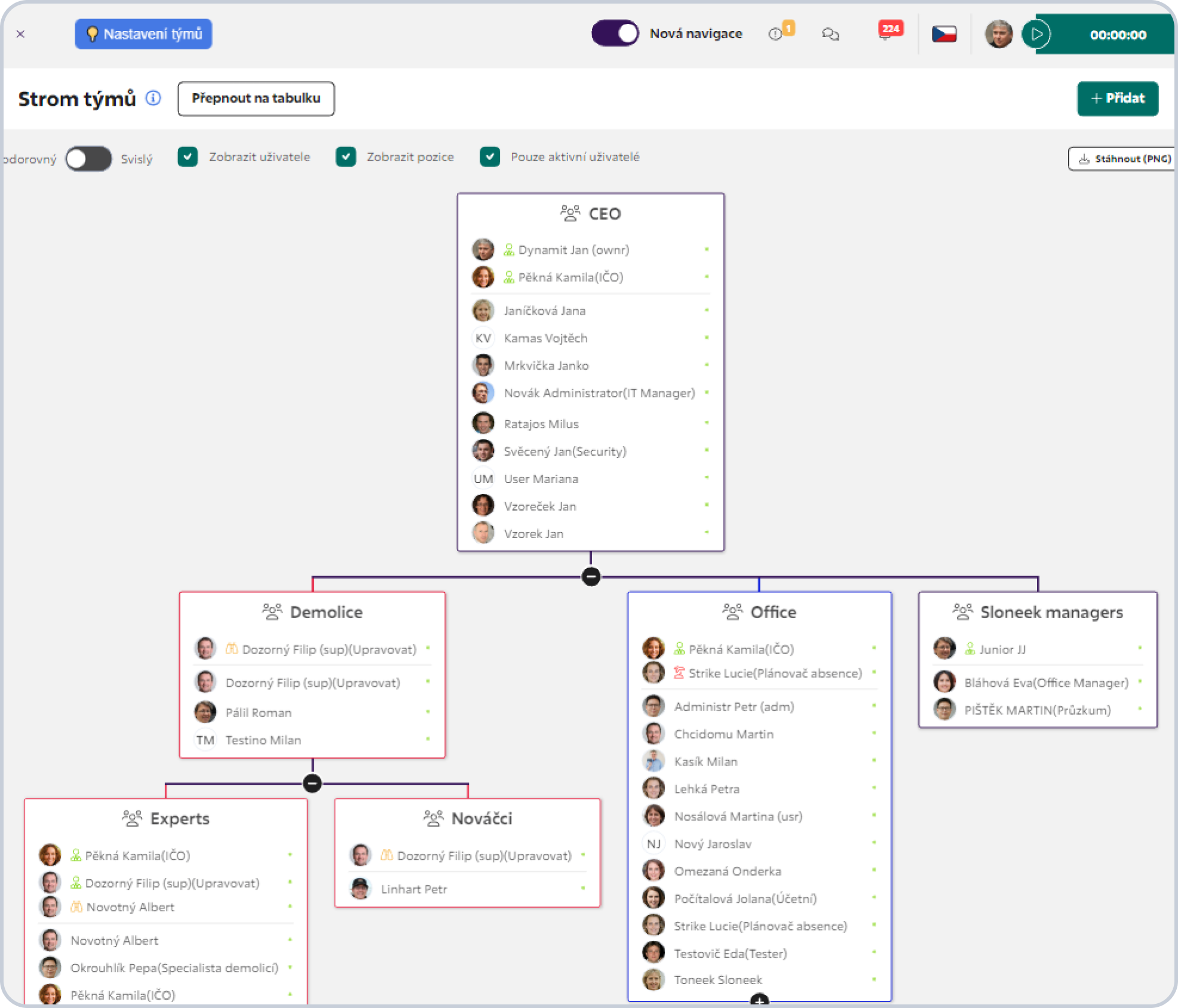Image resolution: width=1178 pixels, height=1008 pixels.
Task: Uncheck Pouze aktivní uživatelé checkbox
Action: [490, 157]
